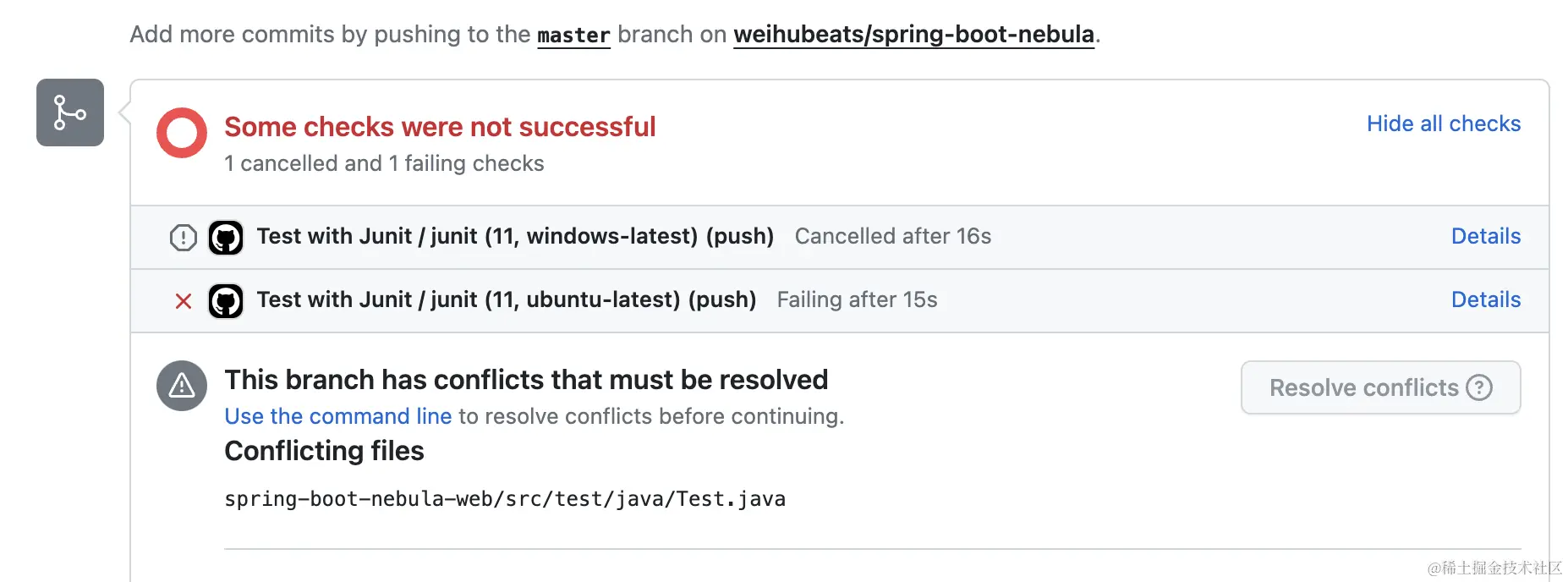Click the git merge icon badge
The width and height of the screenshot is (1568, 582).
[70, 113]
